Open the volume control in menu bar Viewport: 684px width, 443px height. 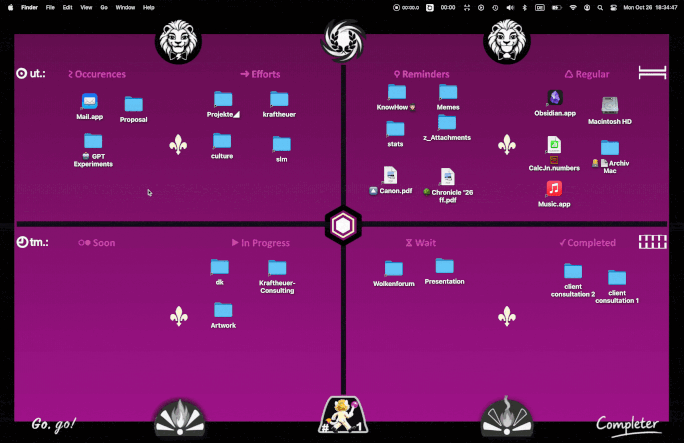[x=510, y=7]
